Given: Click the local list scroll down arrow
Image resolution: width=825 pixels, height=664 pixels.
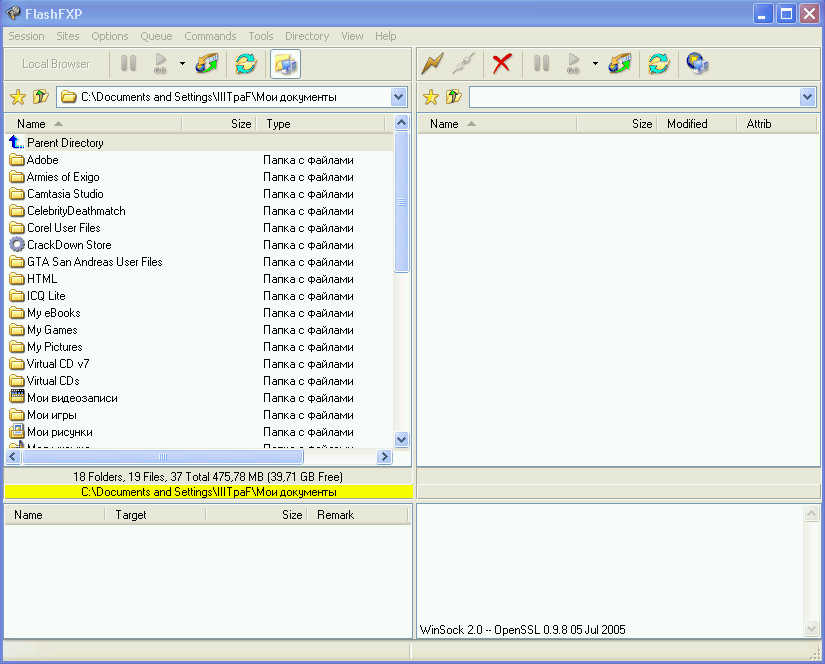Looking at the screenshot, I should [x=401, y=439].
